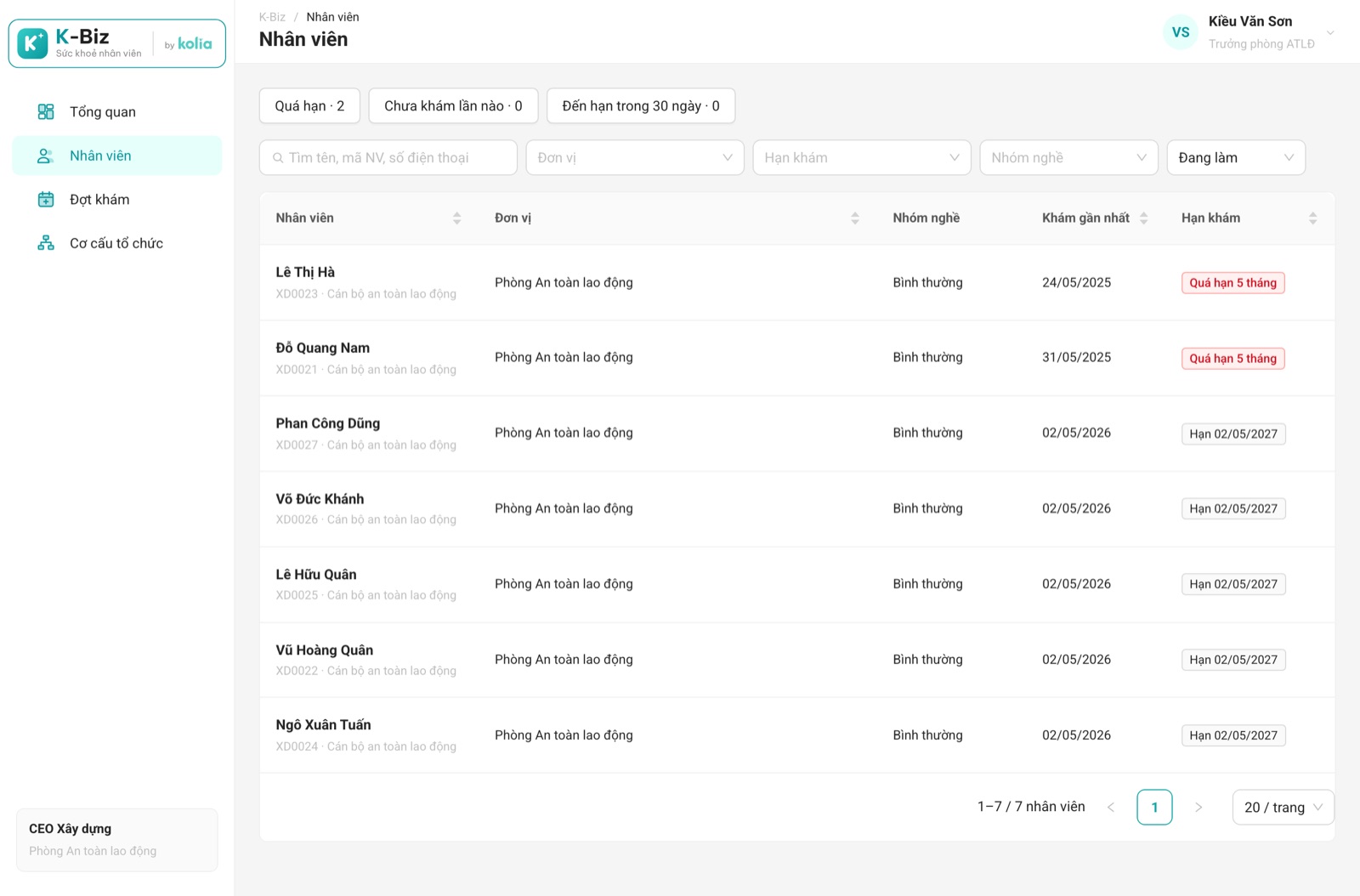The height and width of the screenshot is (896, 1360).
Task: Open the Đơn vị filter dropdown
Action: point(635,157)
